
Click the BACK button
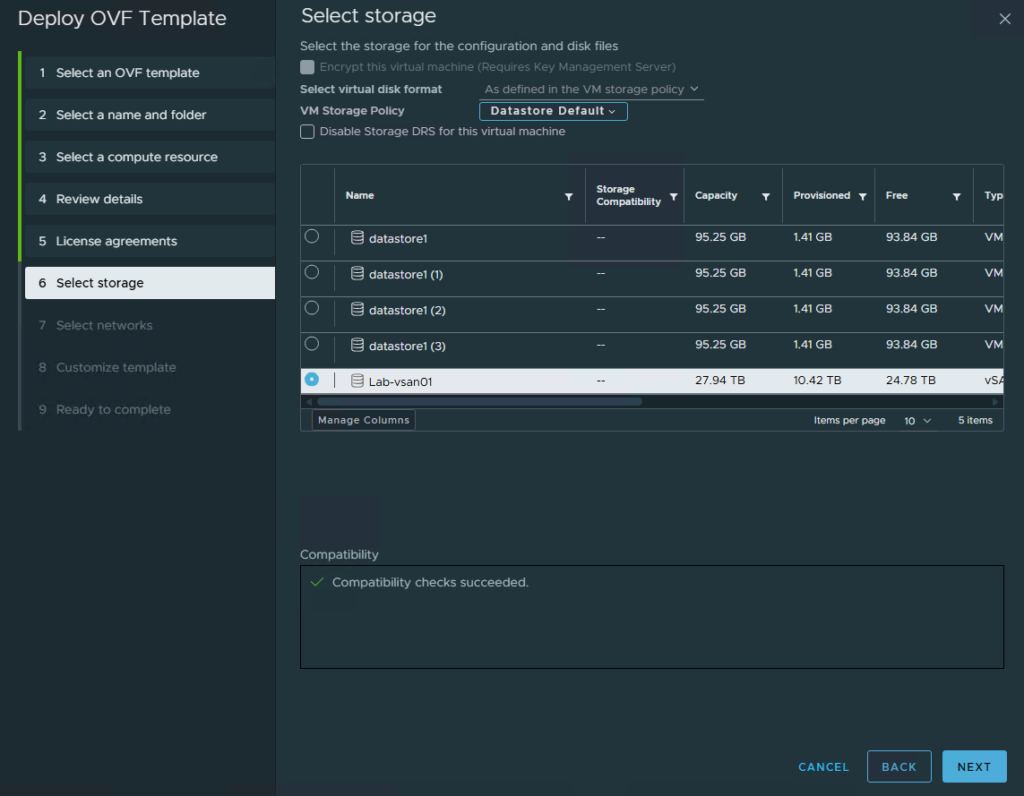(899, 767)
